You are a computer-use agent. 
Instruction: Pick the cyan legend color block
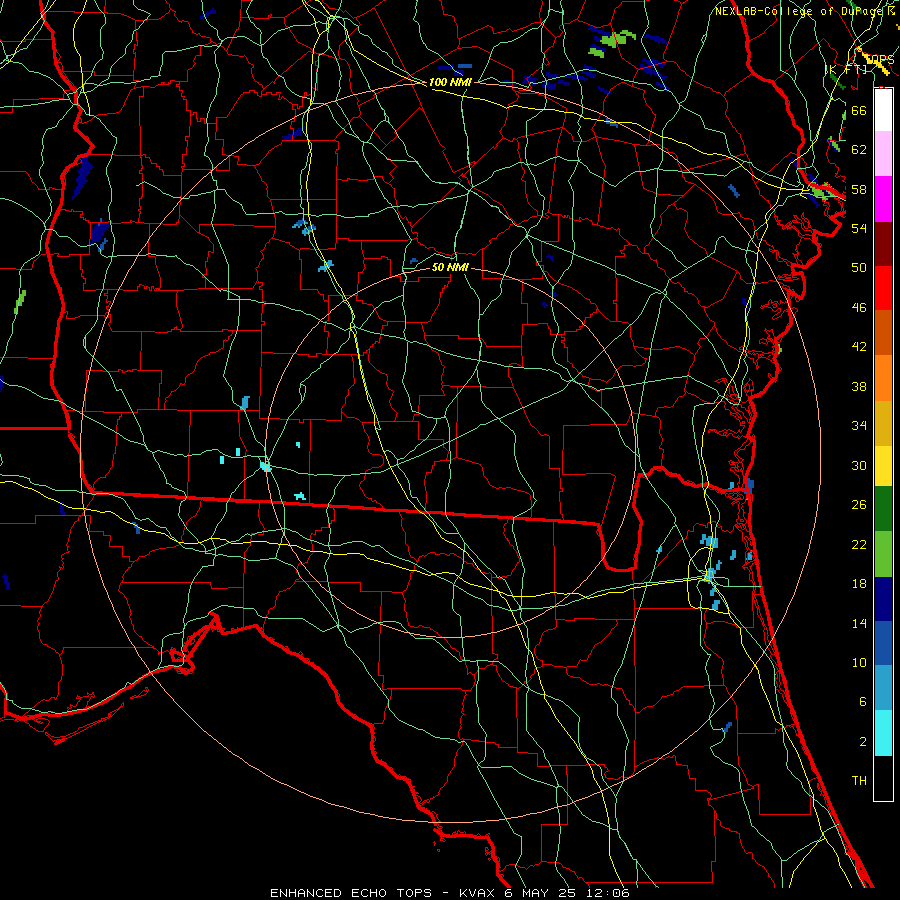pos(883,732)
